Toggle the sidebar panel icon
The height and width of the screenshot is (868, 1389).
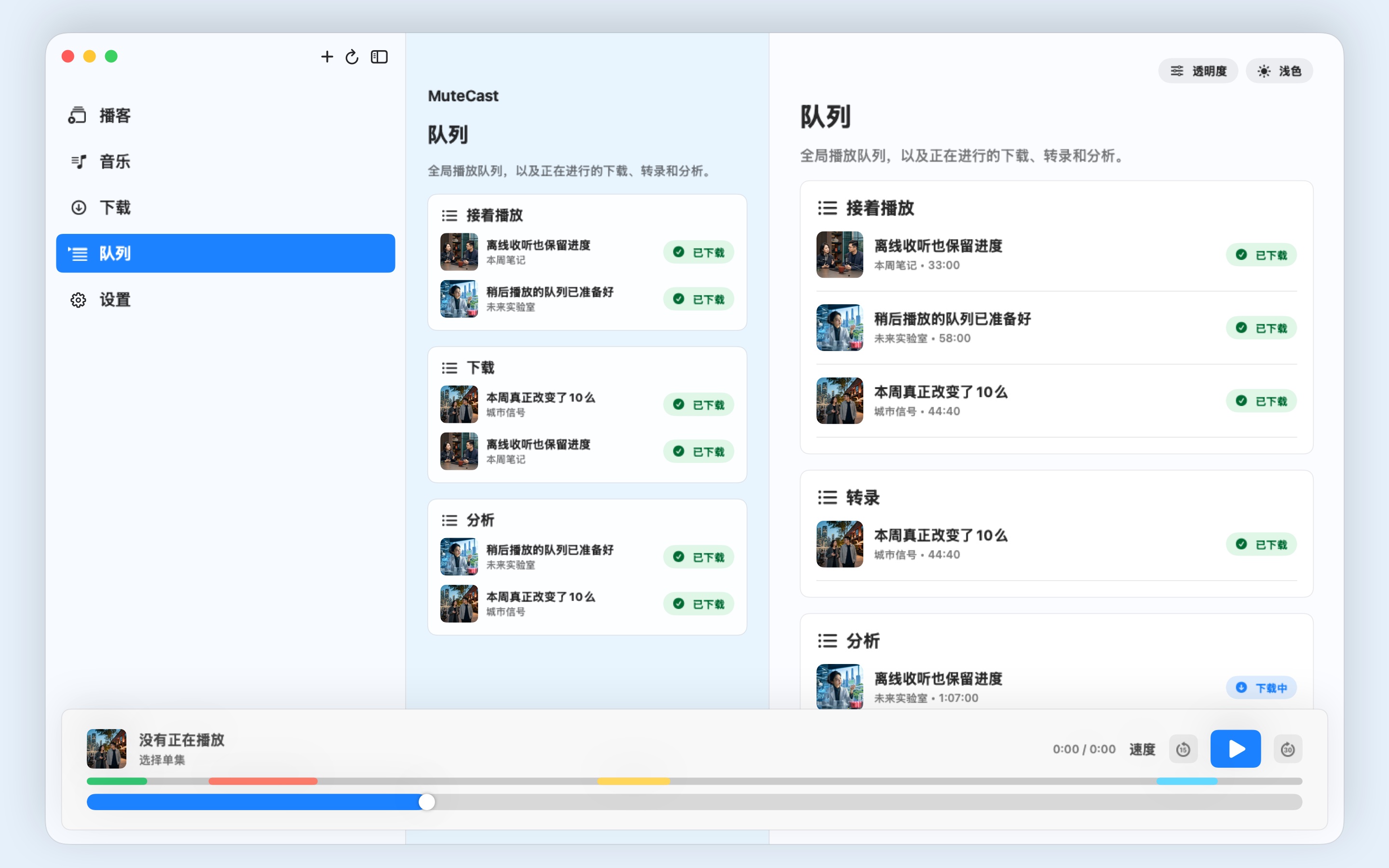click(x=380, y=56)
